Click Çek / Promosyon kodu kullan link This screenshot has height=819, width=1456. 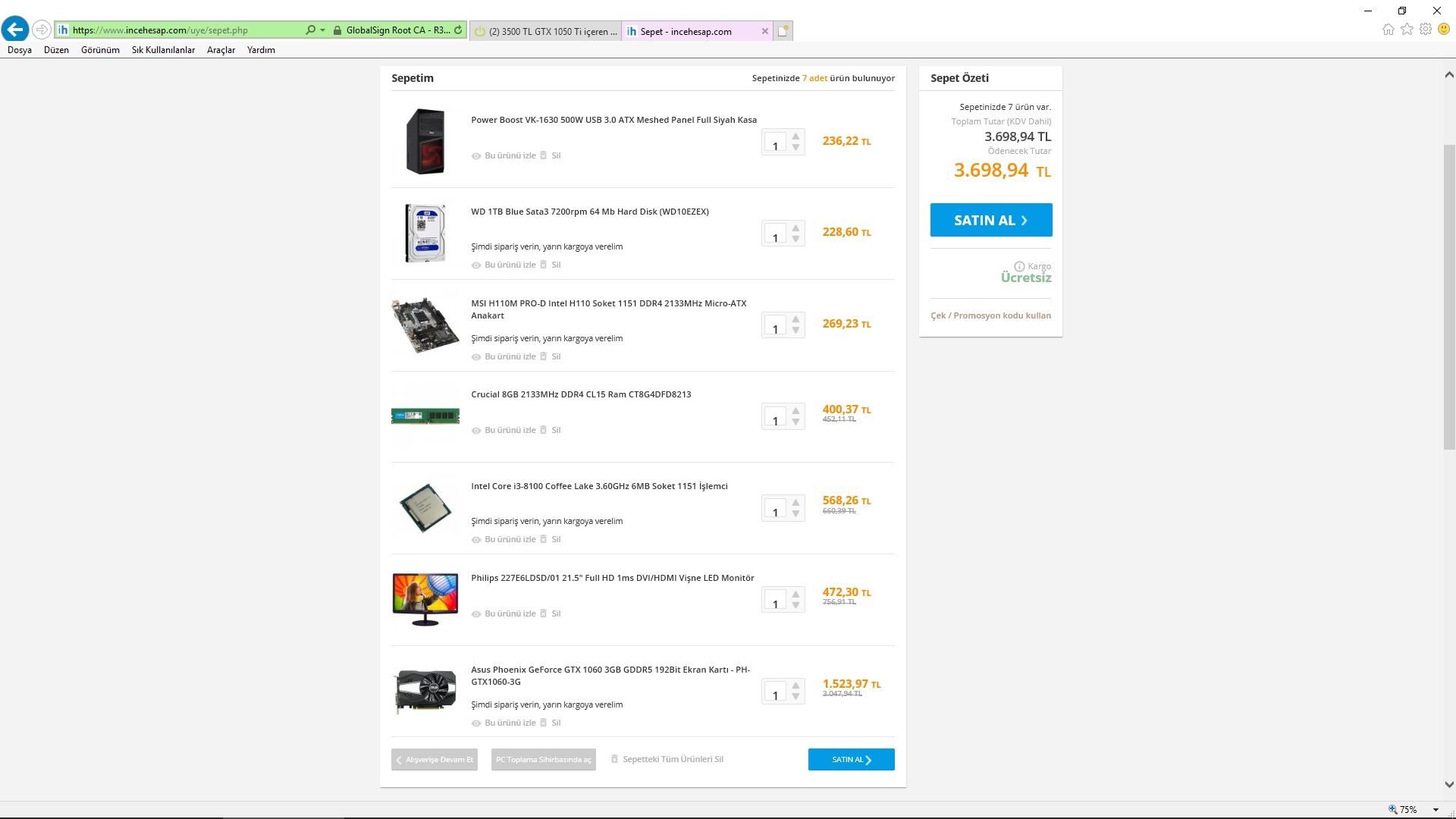(x=990, y=315)
